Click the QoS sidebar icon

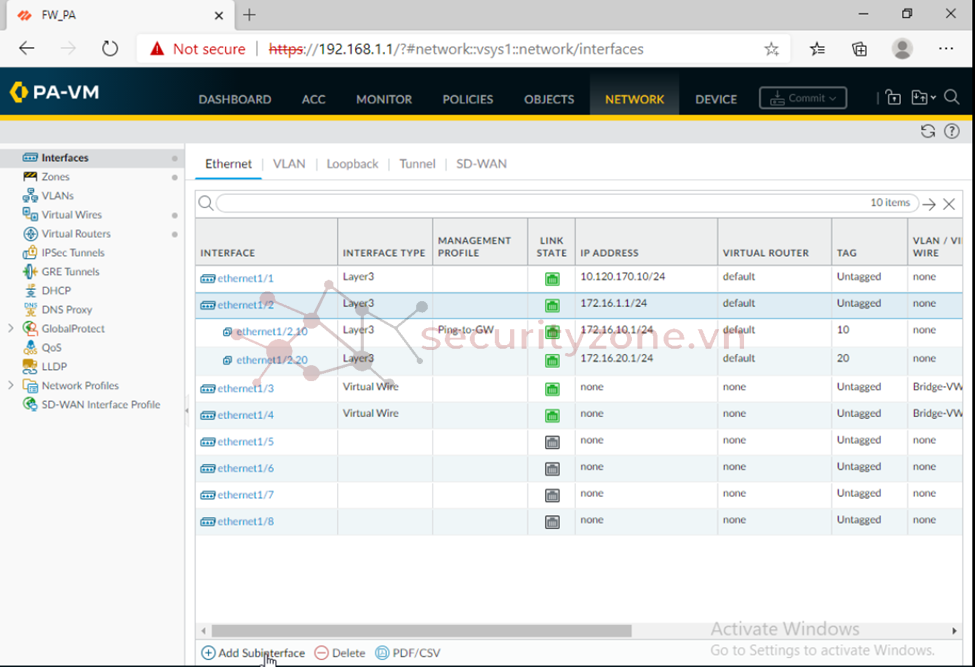30,347
